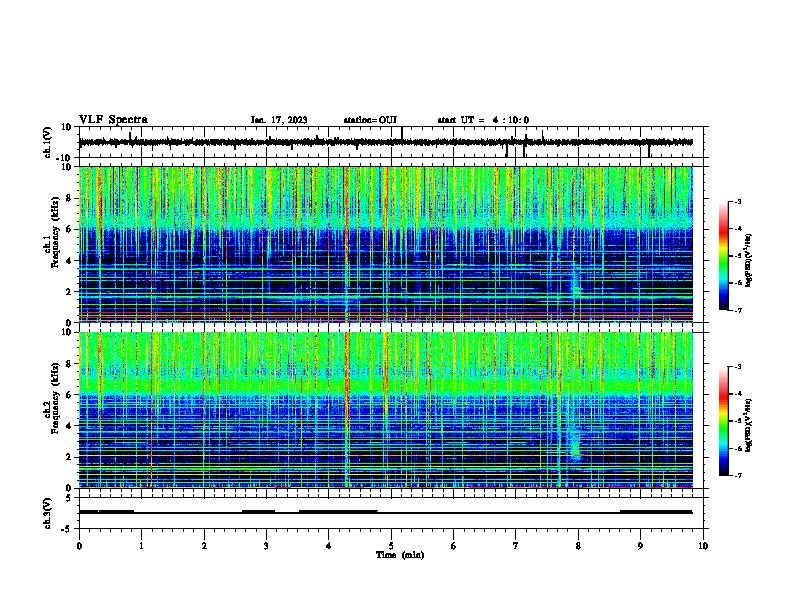Click time axis tick label "6"
This screenshot has height=612, width=792.
click(x=454, y=546)
